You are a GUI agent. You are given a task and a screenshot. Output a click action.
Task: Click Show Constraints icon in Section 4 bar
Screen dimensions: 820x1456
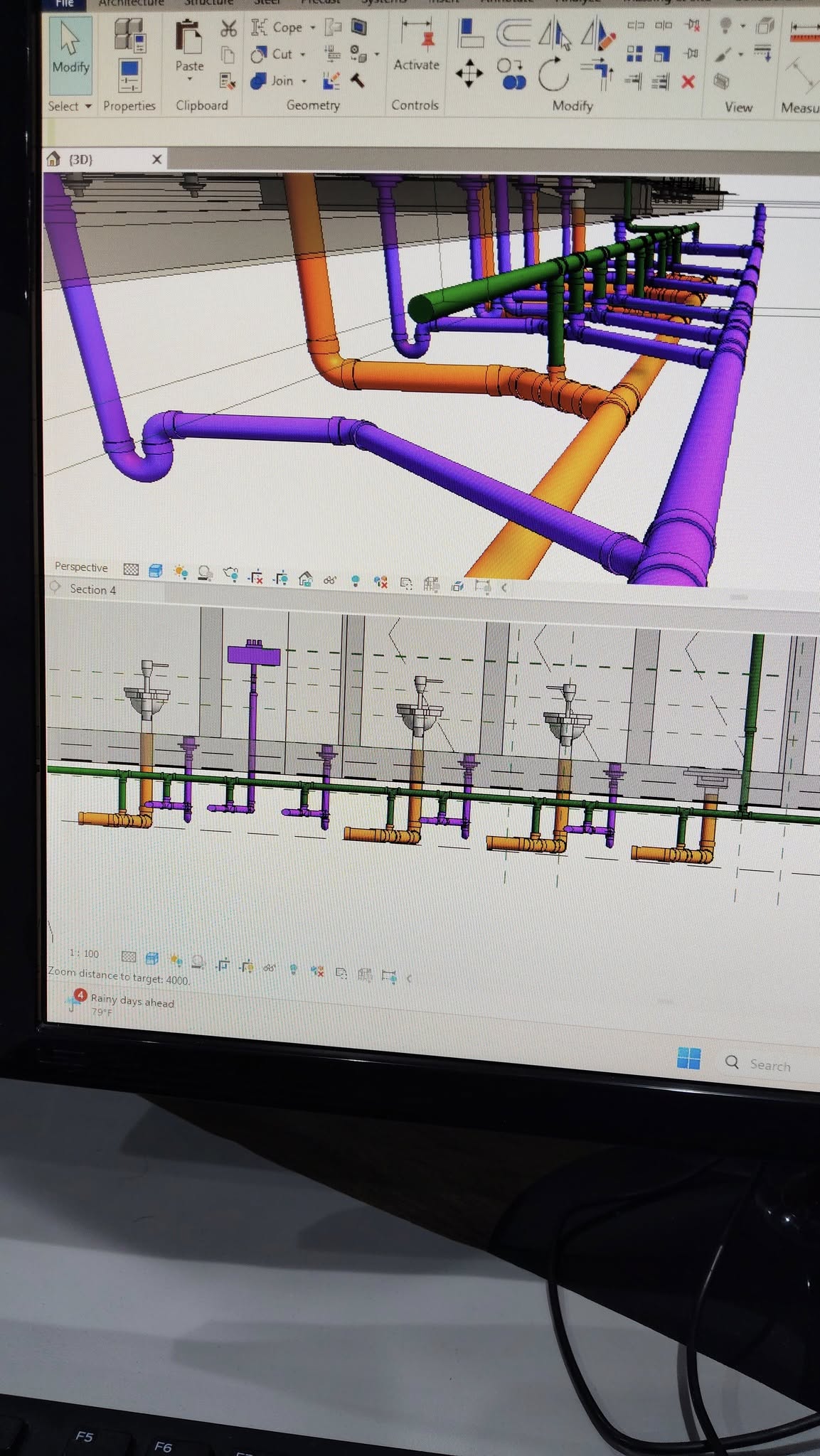tap(388, 977)
